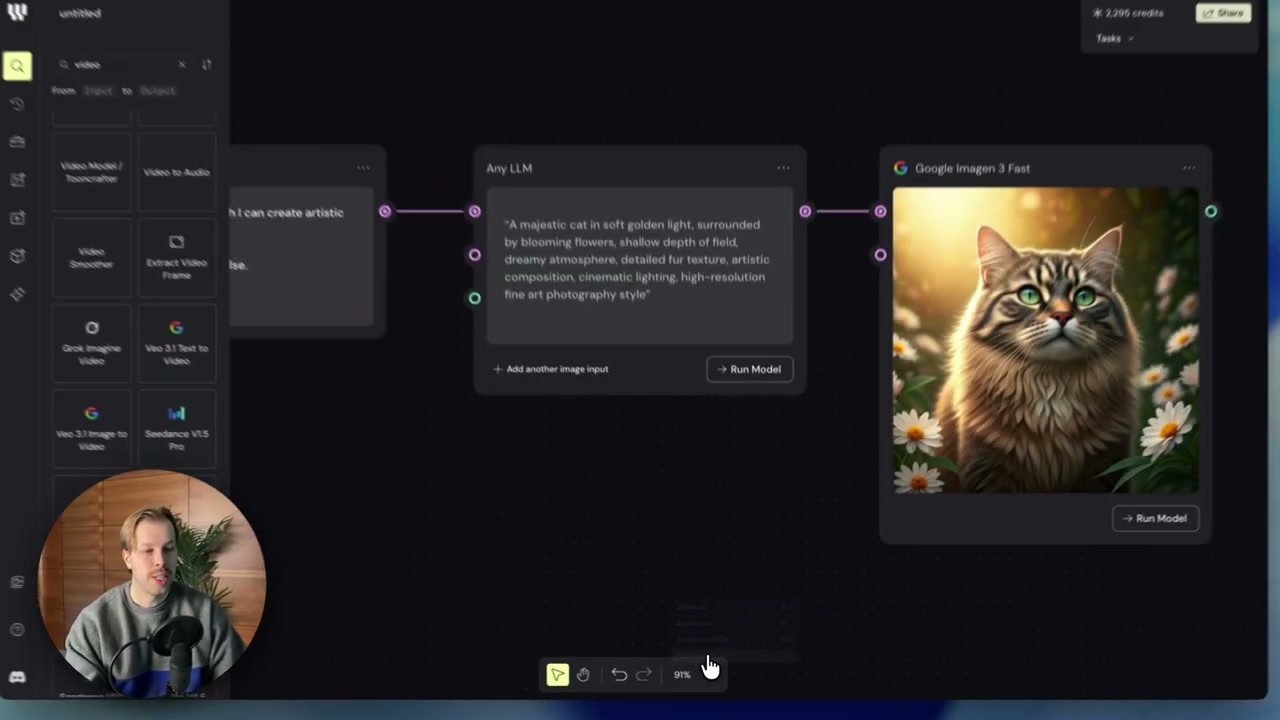Add the Veo 3.1 Text to Video node
The width and height of the screenshot is (1280, 720).
point(176,343)
